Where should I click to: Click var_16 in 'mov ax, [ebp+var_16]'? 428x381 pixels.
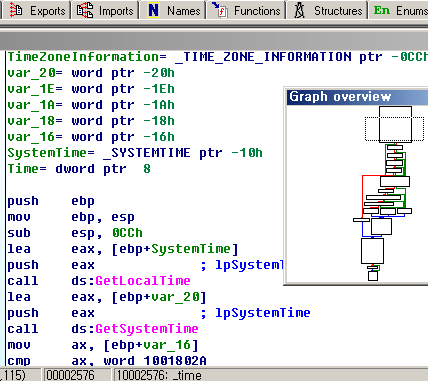[167, 345]
